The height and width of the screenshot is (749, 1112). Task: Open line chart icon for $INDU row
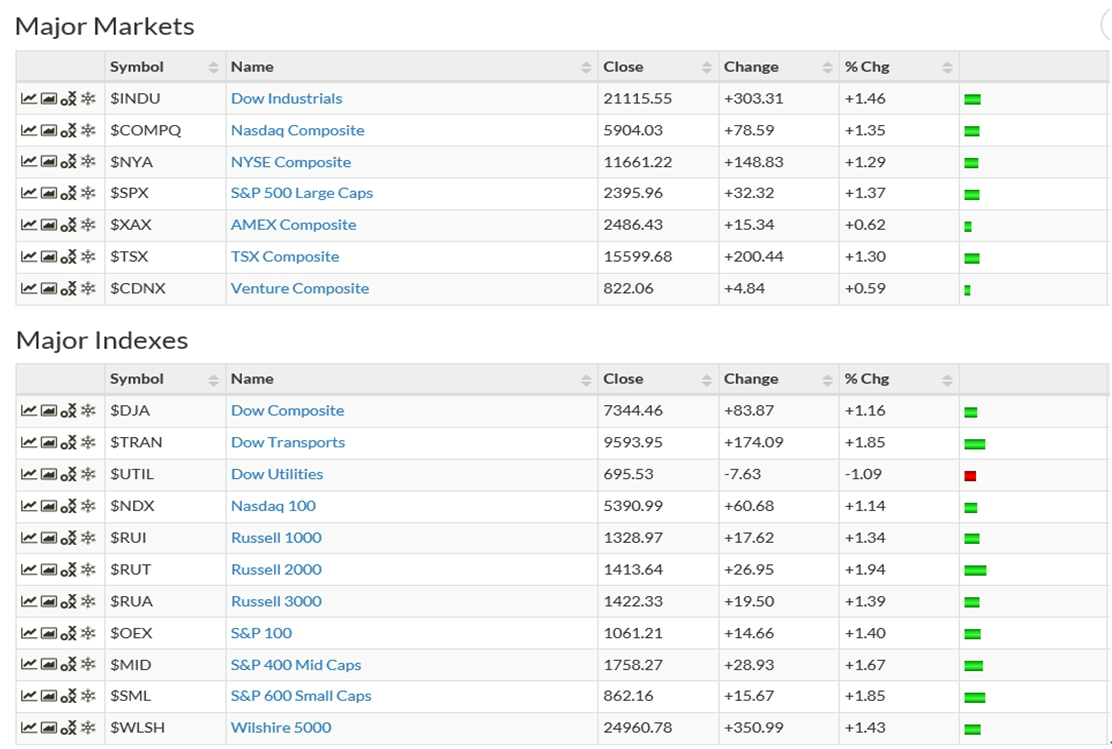[x=29, y=99]
